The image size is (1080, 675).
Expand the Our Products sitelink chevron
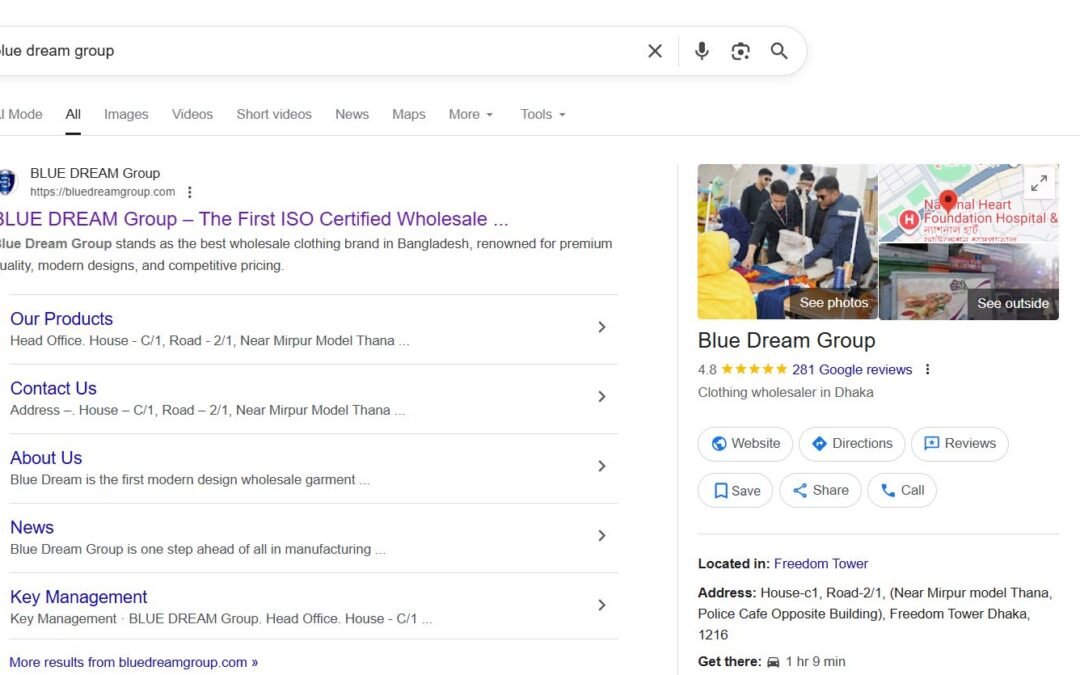pos(602,327)
